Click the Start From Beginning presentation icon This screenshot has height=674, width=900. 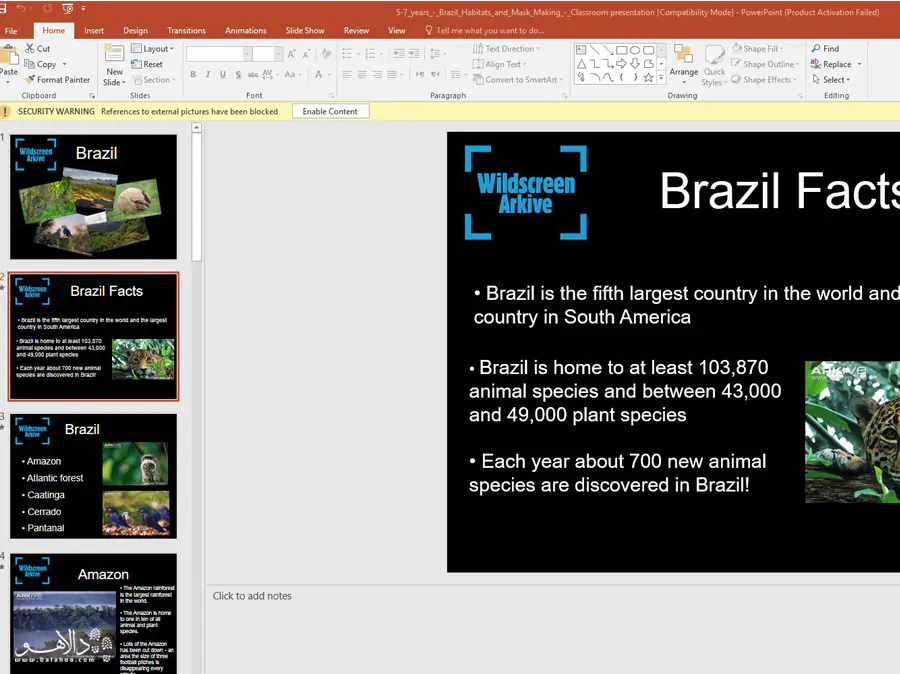click(x=68, y=9)
